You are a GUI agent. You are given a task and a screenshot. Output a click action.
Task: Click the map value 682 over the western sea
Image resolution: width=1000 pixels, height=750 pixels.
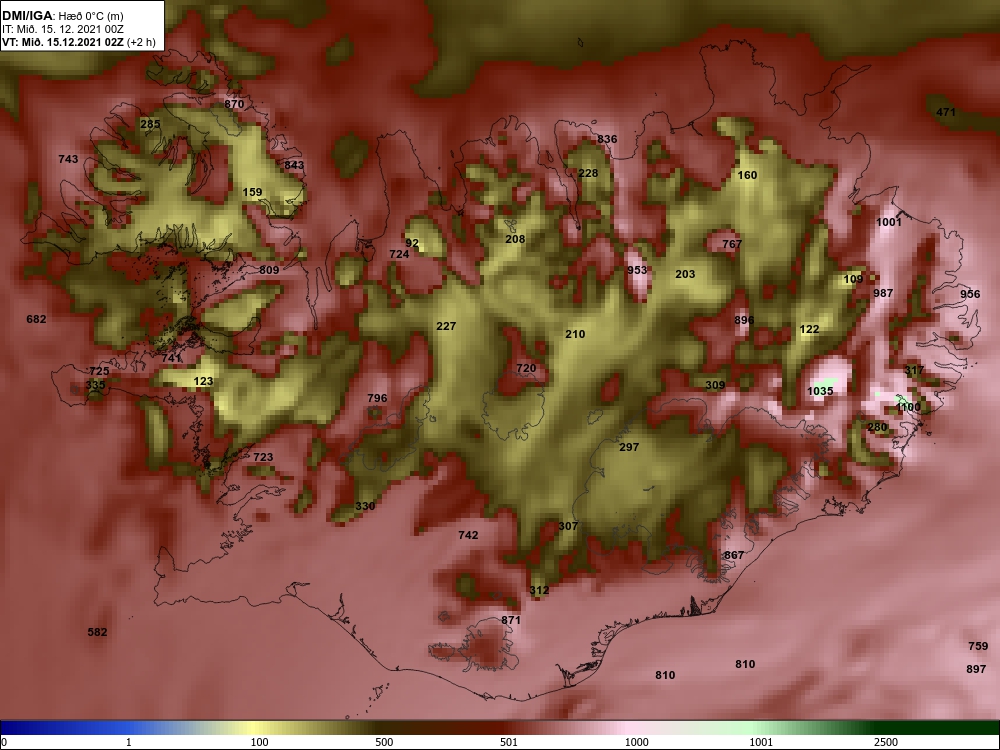(x=36, y=319)
